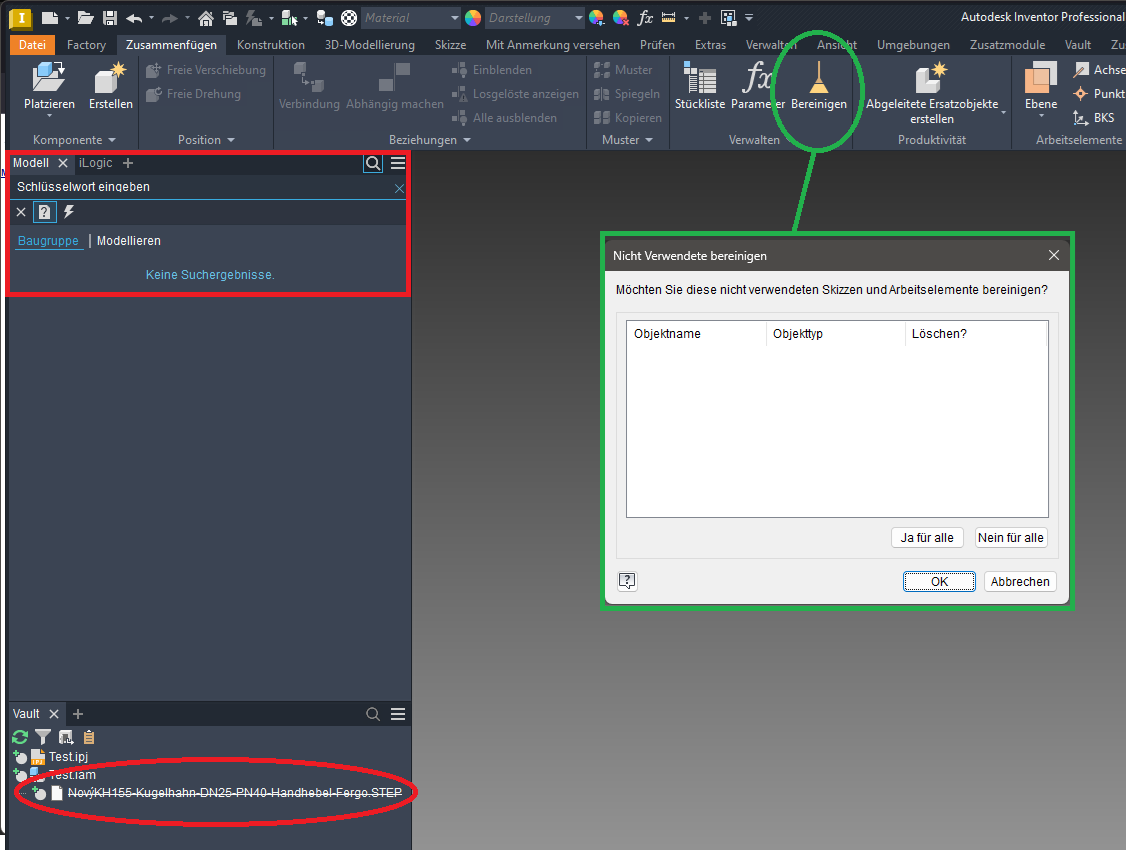Click the search icon in Modell browser

(x=373, y=164)
